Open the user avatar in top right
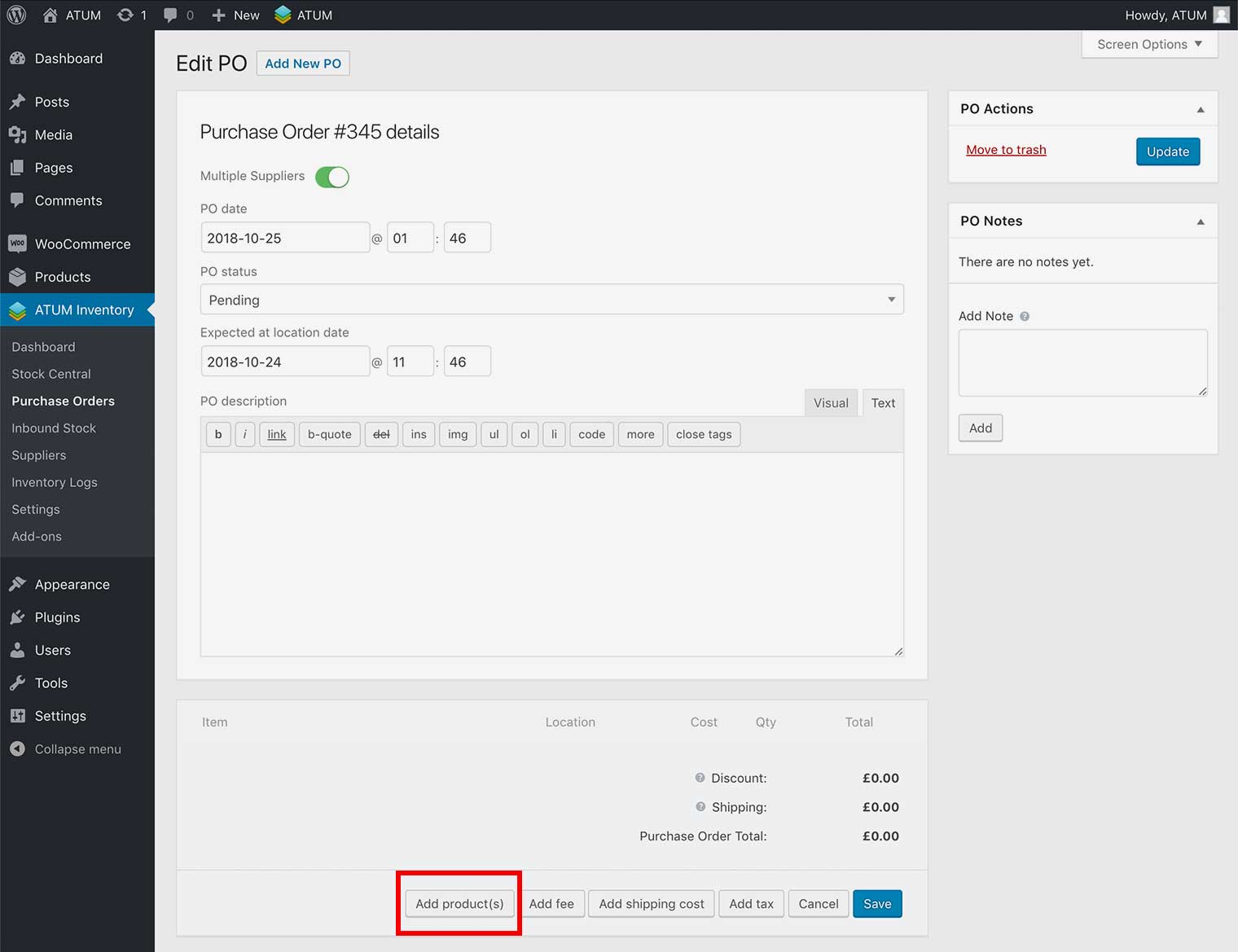This screenshot has width=1238, height=952. click(1221, 15)
